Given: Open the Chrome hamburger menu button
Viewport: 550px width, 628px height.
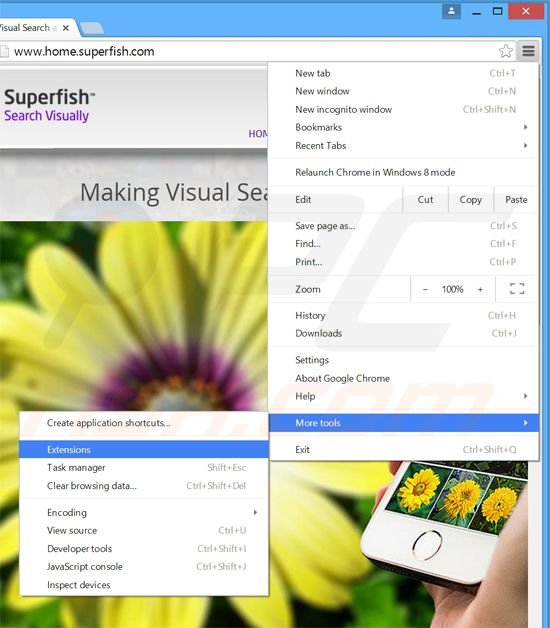Looking at the screenshot, I should [x=528, y=51].
